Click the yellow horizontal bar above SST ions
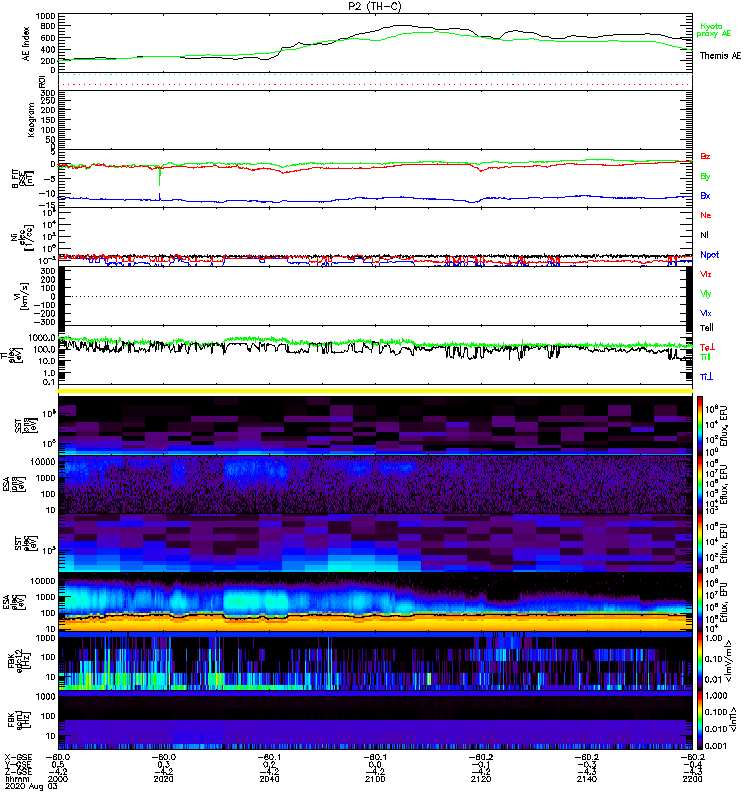This screenshot has height=800, width=750. 375,391
